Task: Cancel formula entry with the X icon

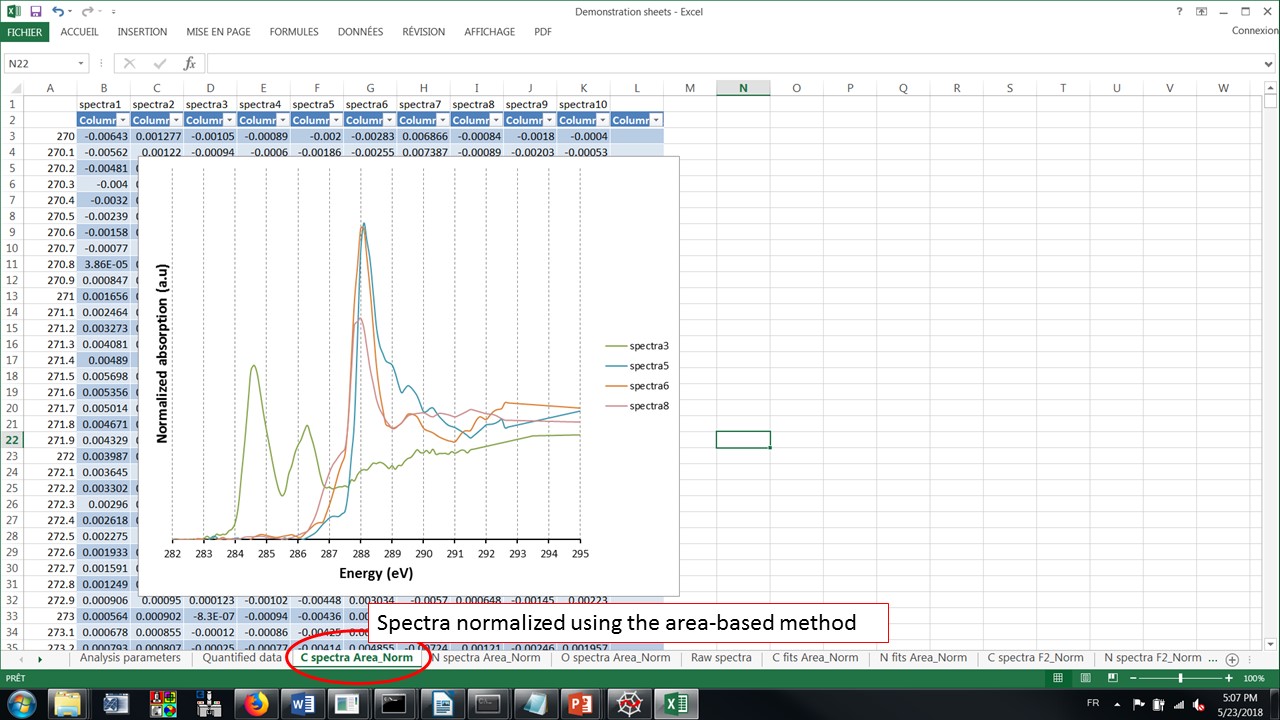Action: [129, 63]
